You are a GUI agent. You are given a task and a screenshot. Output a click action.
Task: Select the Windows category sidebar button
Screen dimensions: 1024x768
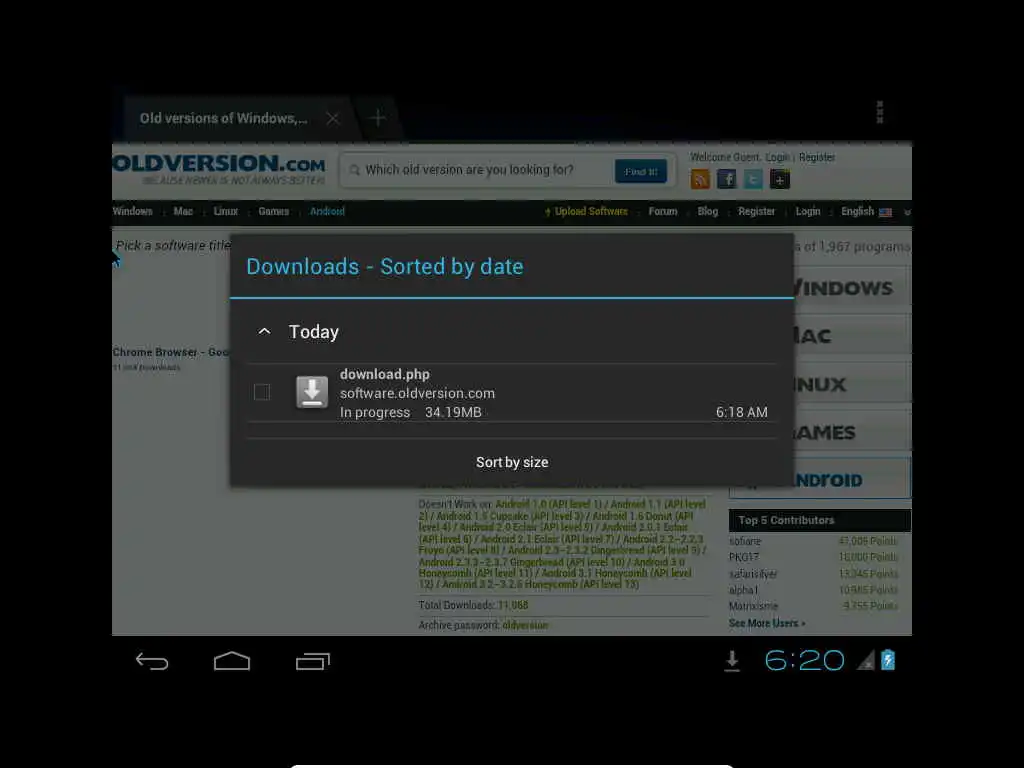click(x=852, y=287)
